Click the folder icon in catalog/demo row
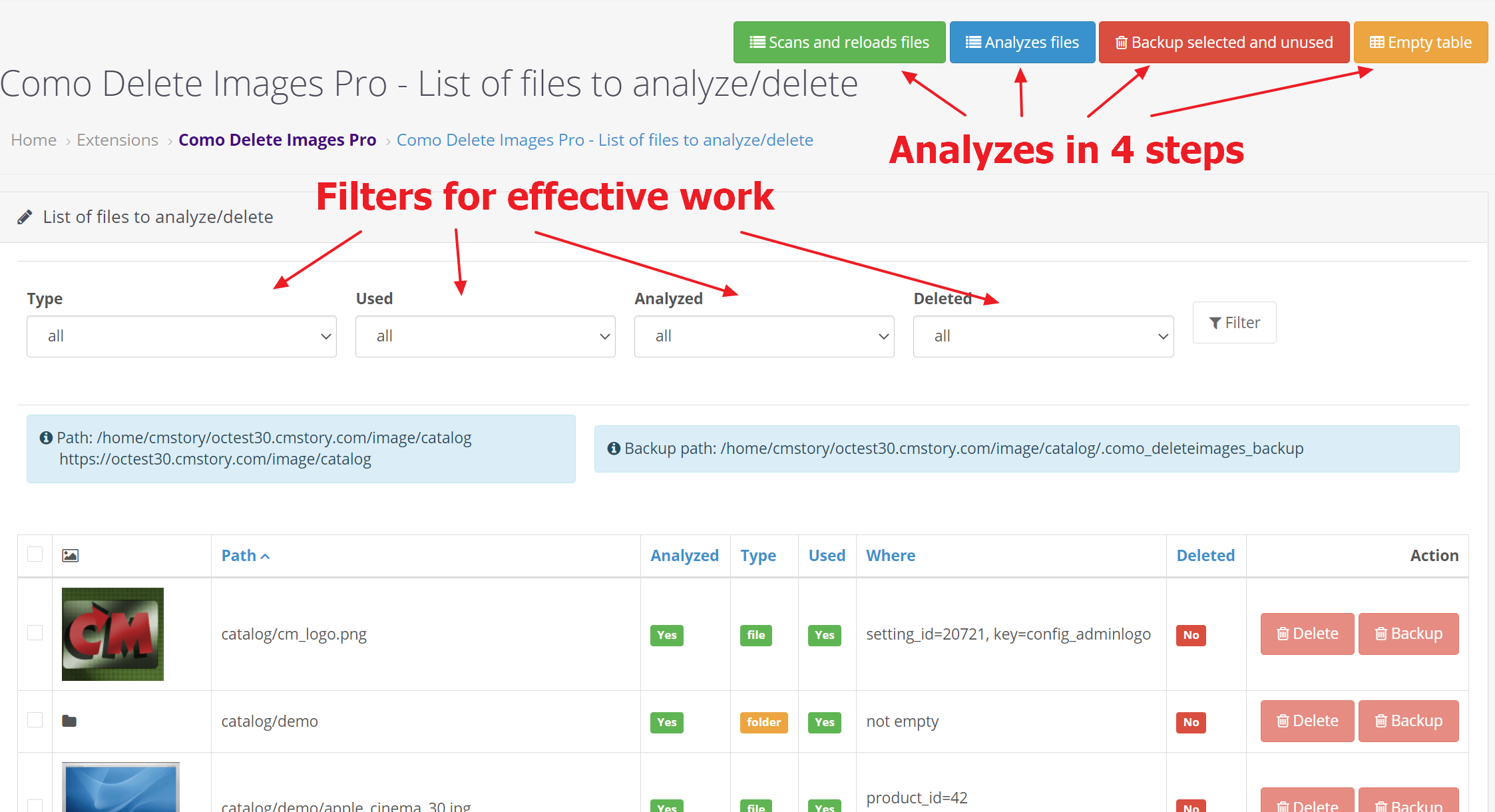Screen dimensions: 1495x812 tap(69, 721)
